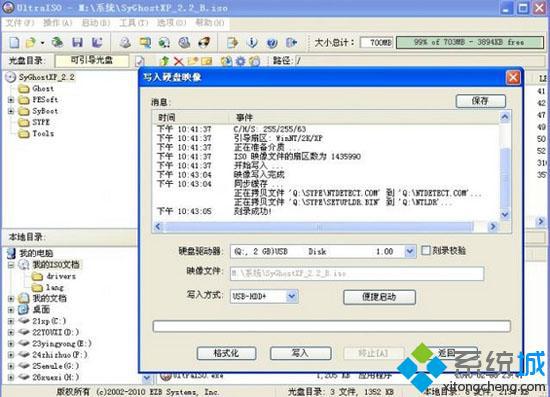Click the 映像写入完成 log entry
The image size is (550, 397).
coord(259,175)
